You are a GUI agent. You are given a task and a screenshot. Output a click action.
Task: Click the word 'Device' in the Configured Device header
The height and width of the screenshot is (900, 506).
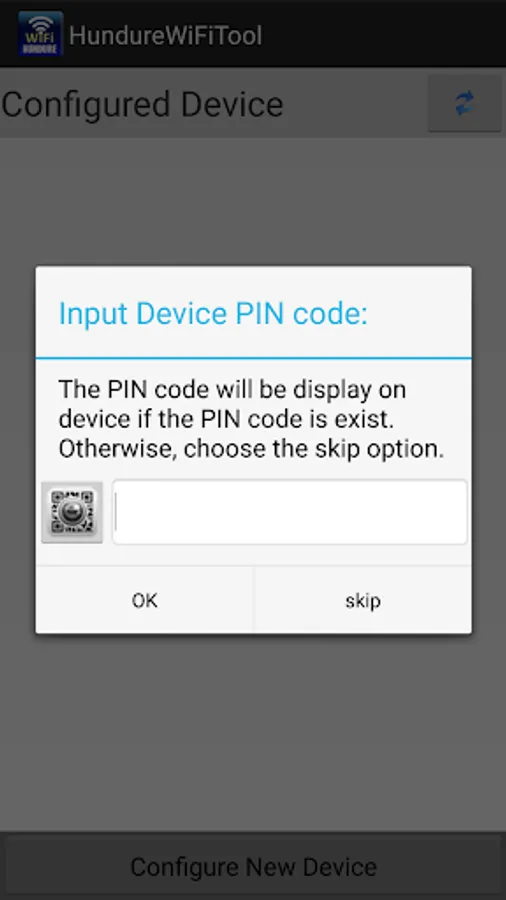(x=232, y=104)
